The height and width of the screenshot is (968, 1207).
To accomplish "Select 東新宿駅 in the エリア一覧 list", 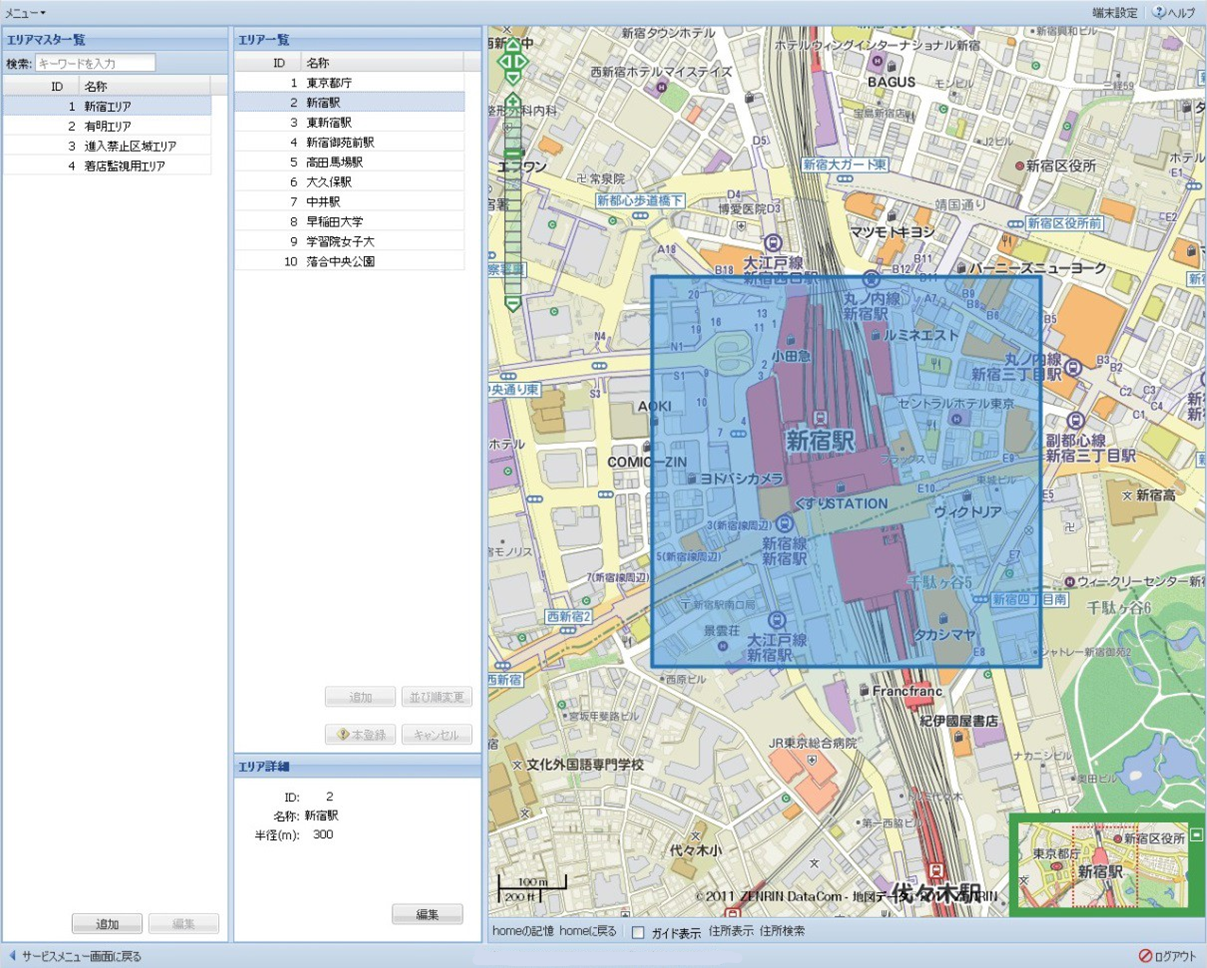I will (350, 122).
